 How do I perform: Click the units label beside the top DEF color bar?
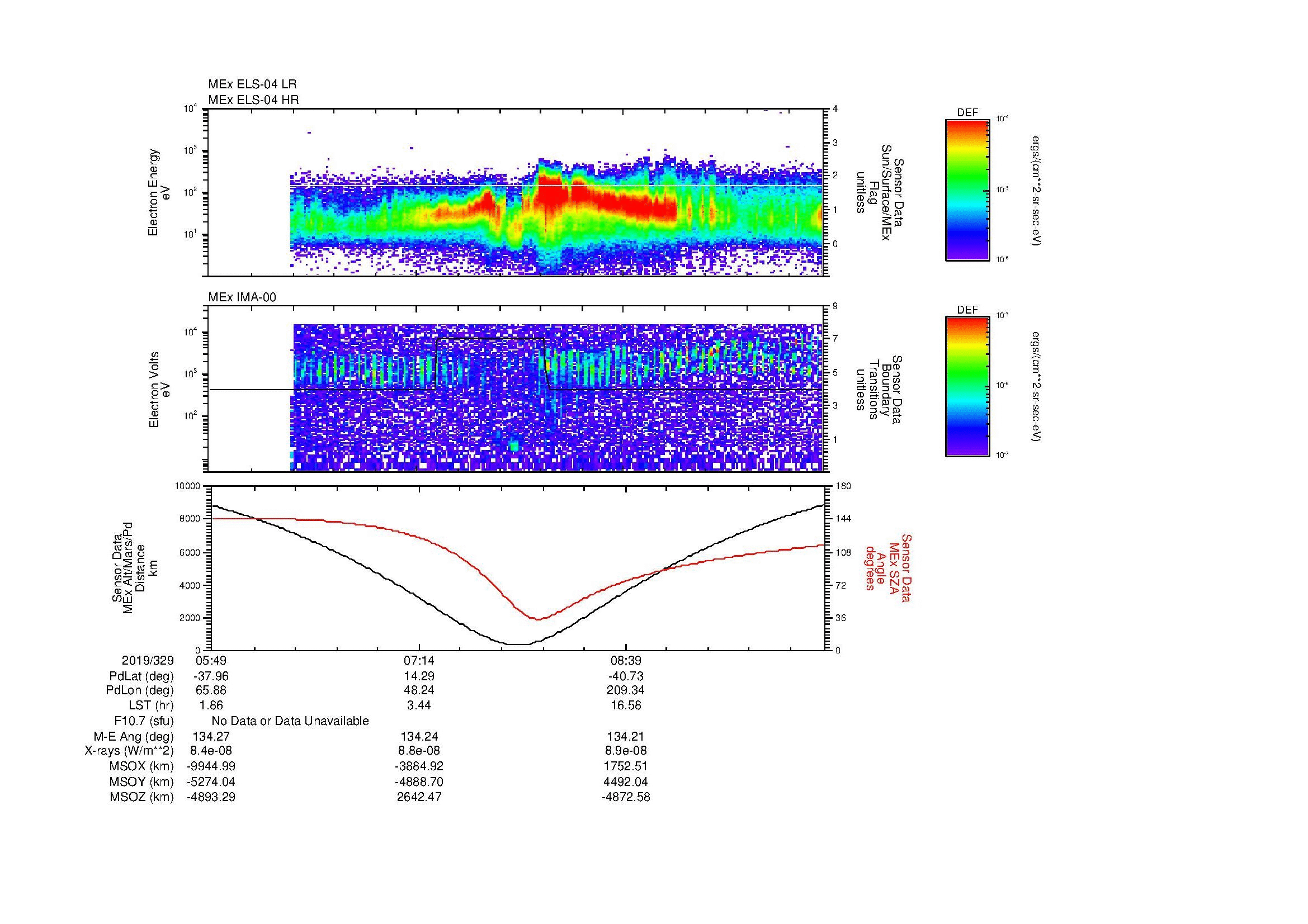[x=1037, y=191]
